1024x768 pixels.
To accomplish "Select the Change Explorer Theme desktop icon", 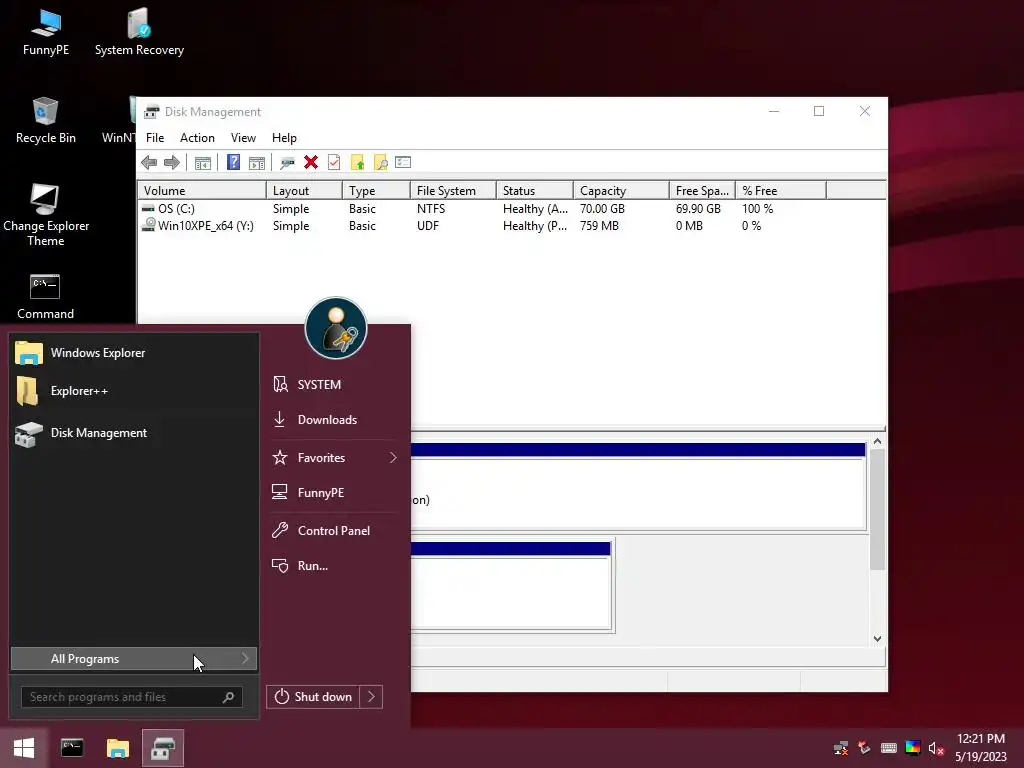I will coord(46,216).
